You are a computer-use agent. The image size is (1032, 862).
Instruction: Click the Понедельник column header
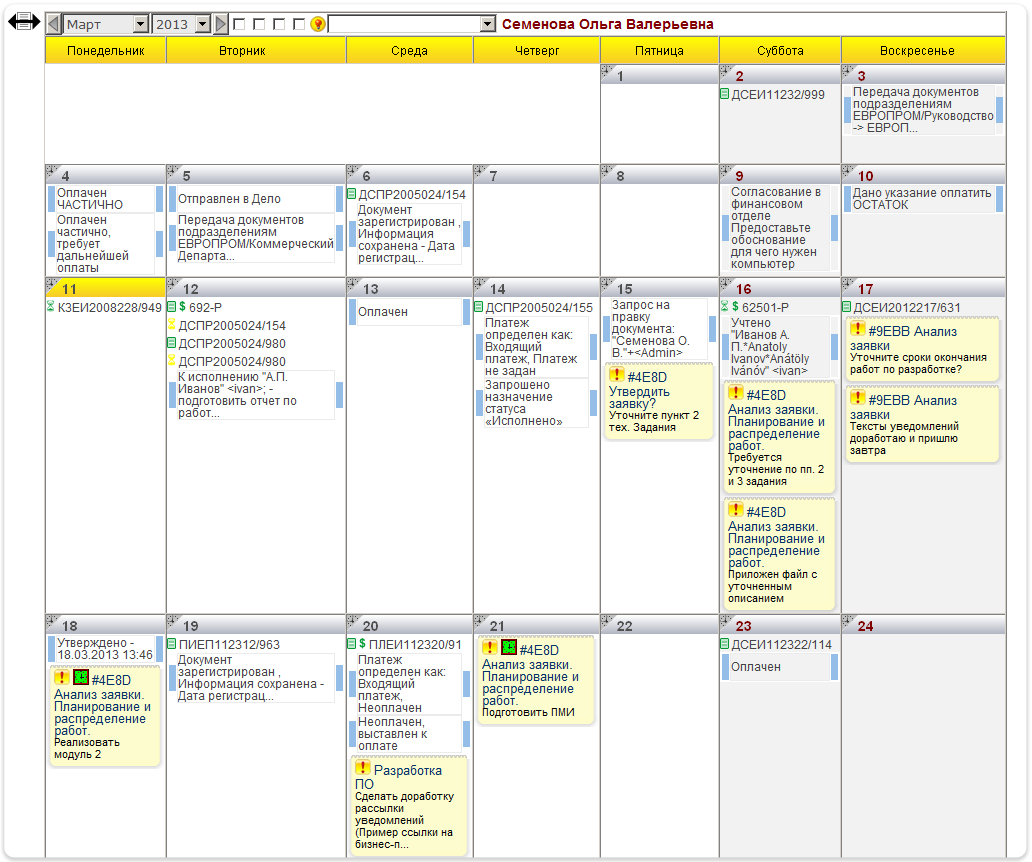click(105, 50)
